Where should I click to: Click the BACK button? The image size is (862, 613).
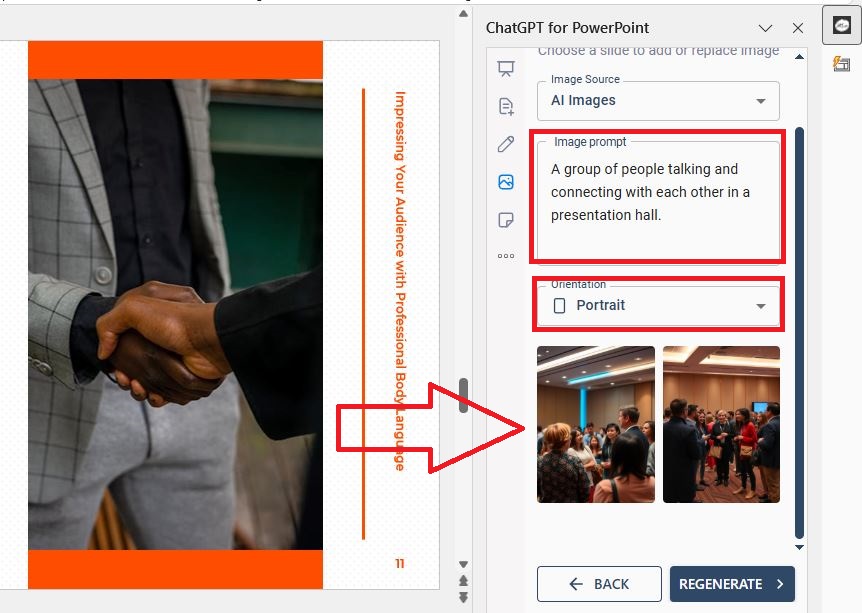[x=599, y=584]
